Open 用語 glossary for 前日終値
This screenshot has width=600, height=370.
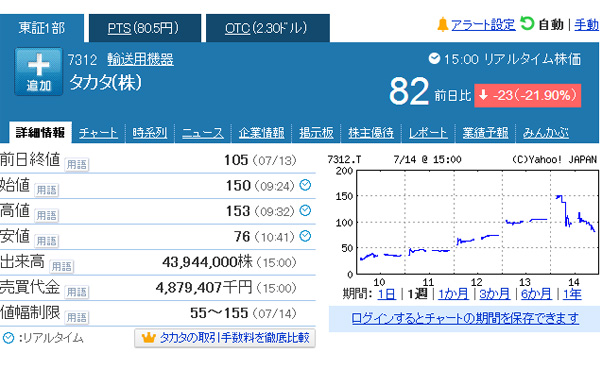[77, 165]
